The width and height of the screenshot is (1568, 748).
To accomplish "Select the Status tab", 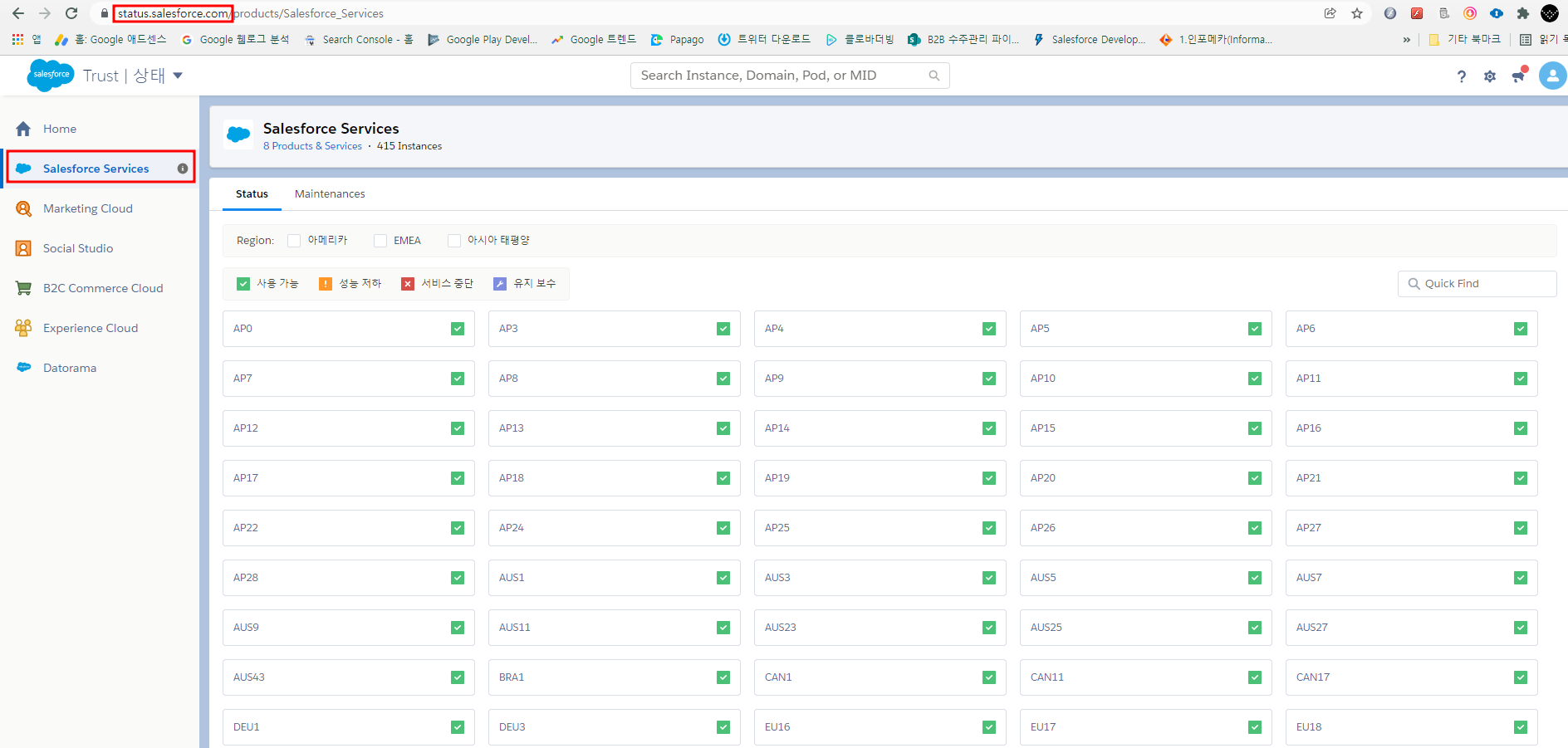I will pos(252,194).
